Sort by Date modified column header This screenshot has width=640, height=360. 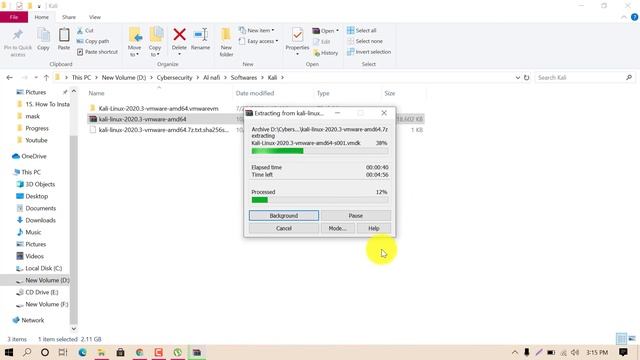coord(255,93)
